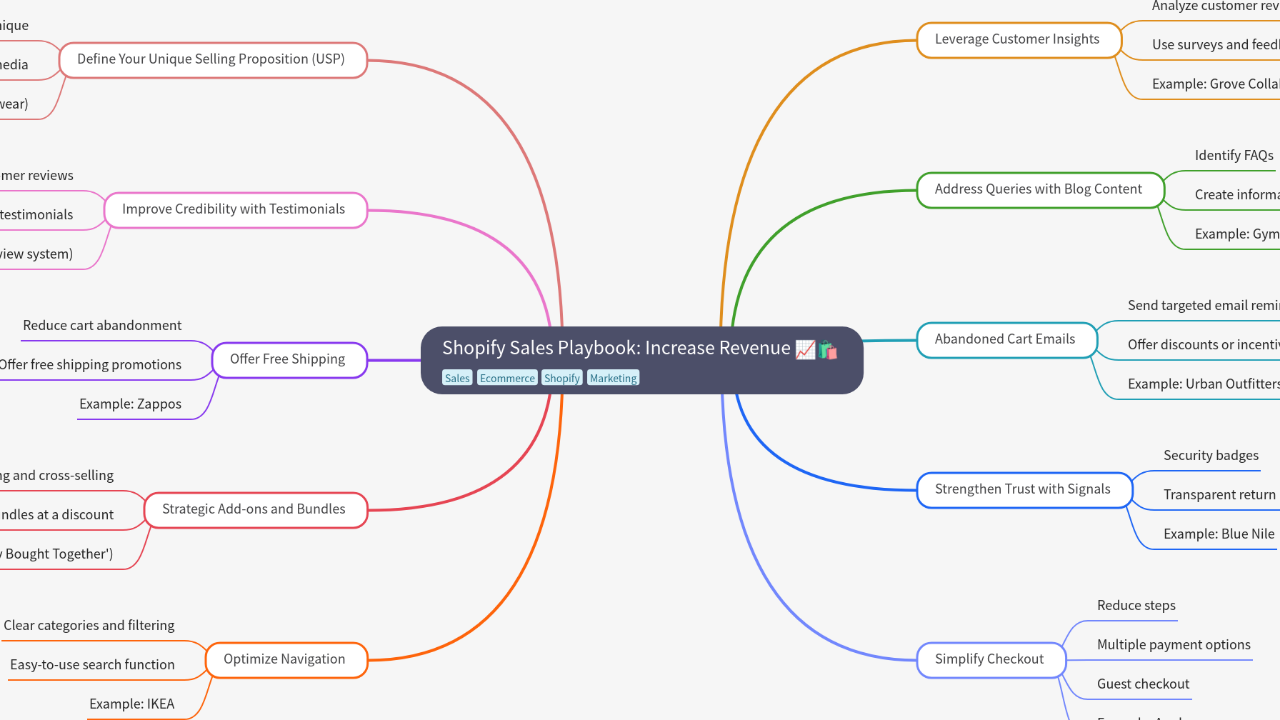1280x720 pixels.
Task: Click 'Multiple payment options' text
Action: 1174,644
